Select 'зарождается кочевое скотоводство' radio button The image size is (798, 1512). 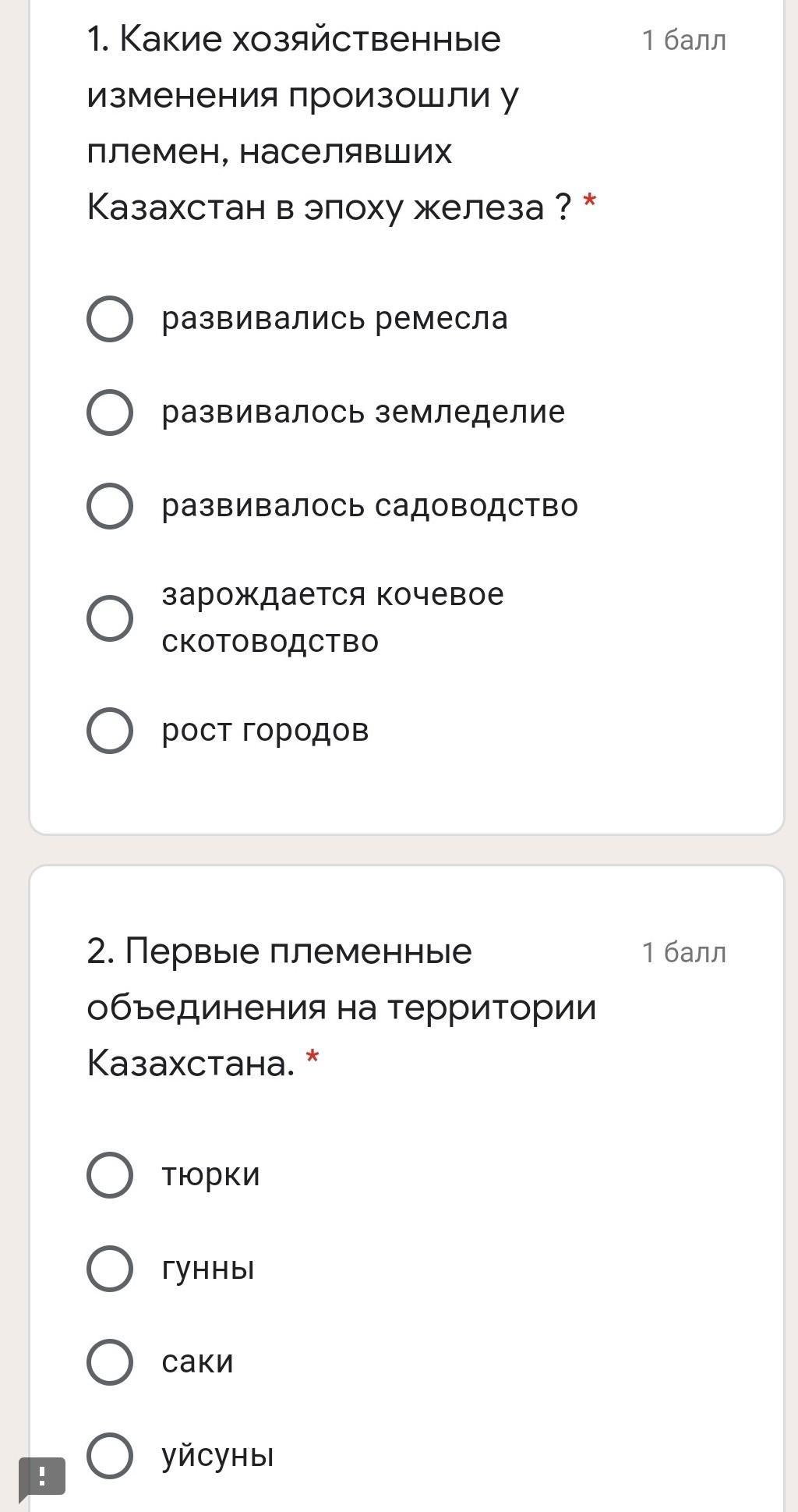(110, 618)
